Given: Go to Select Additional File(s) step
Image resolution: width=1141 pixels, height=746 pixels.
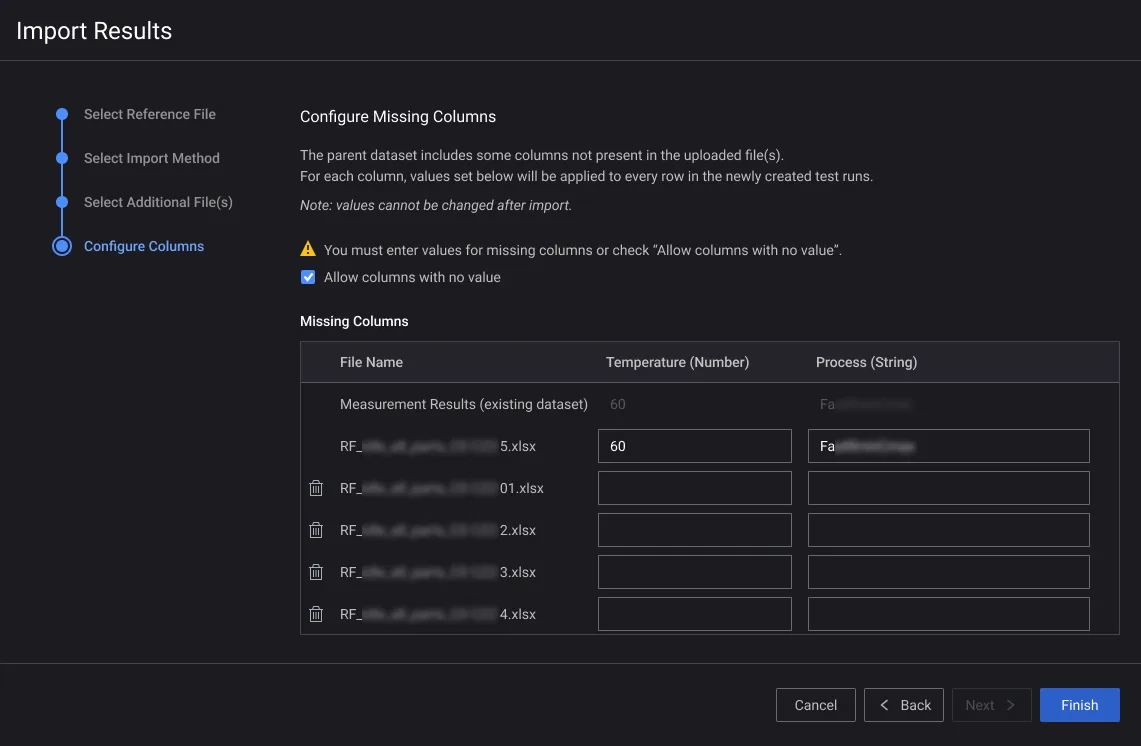Looking at the screenshot, I should (x=158, y=202).
